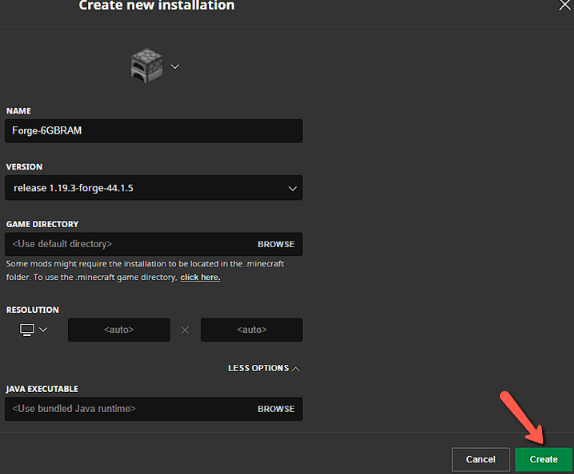Image resolution: width=574 pixels, height=474 pixels.
Task: Click the X separator between resolution fields
Action: [185, 330]
